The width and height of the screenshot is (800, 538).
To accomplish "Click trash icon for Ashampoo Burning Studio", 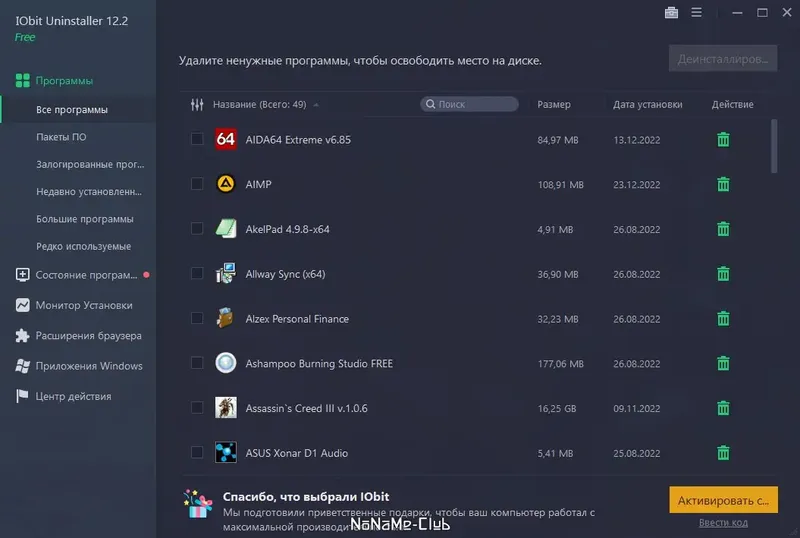I will pyautogui.click(x=723, y=363).
